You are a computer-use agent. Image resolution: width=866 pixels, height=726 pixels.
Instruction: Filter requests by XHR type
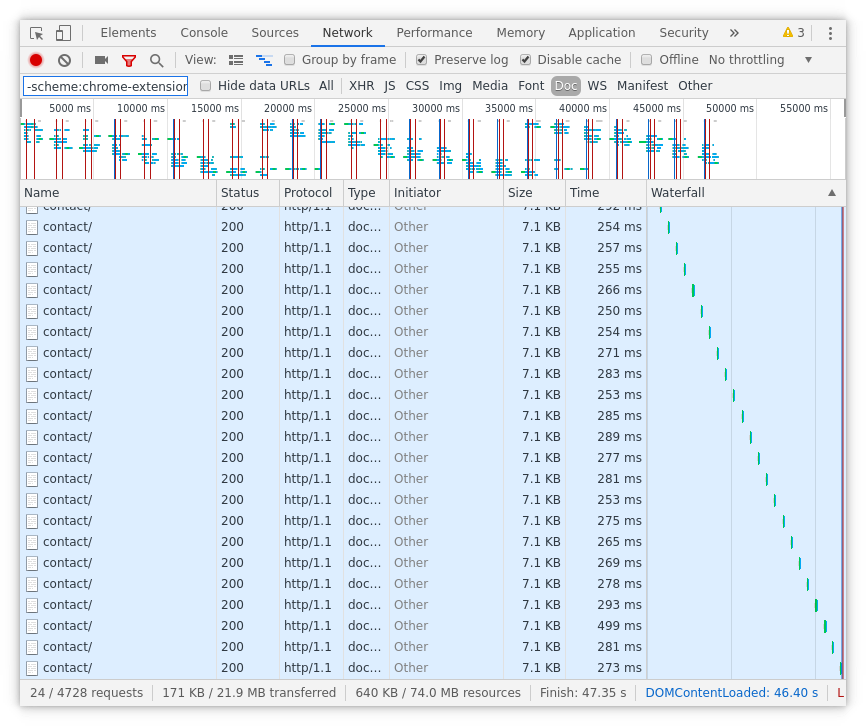point(361,86)
